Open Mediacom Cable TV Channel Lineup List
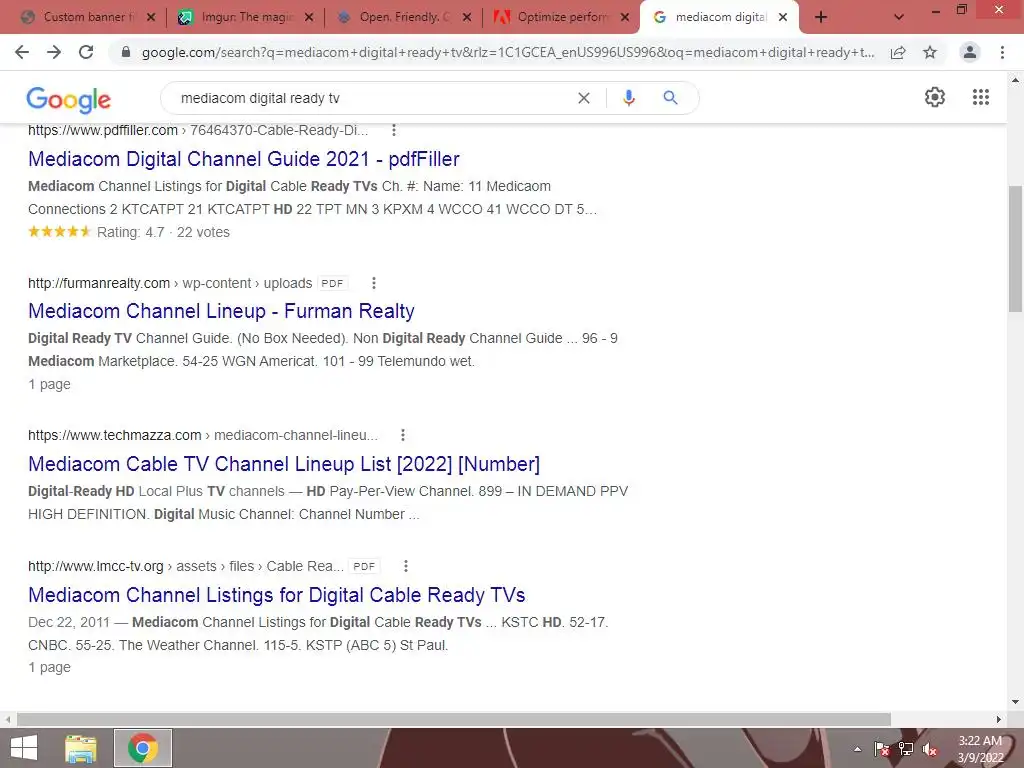The image size is (1024, 768). 284,464
